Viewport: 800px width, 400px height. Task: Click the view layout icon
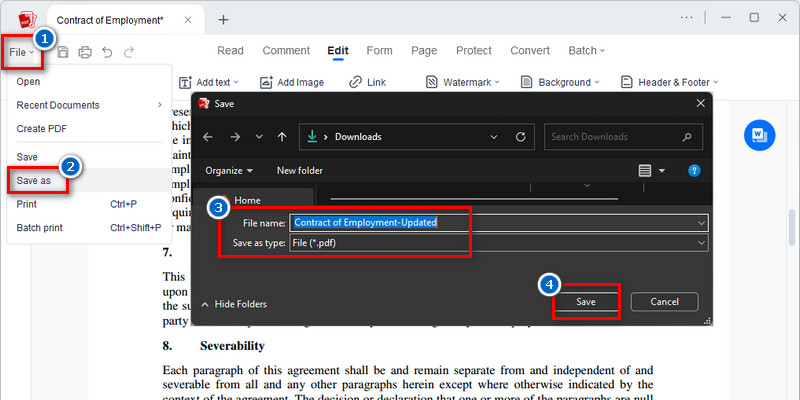click(x=645, y=170)
